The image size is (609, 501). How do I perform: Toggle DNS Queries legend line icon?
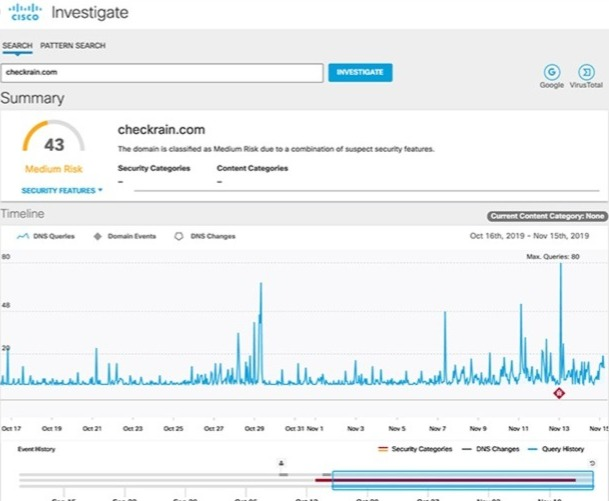tap(23, 236)
